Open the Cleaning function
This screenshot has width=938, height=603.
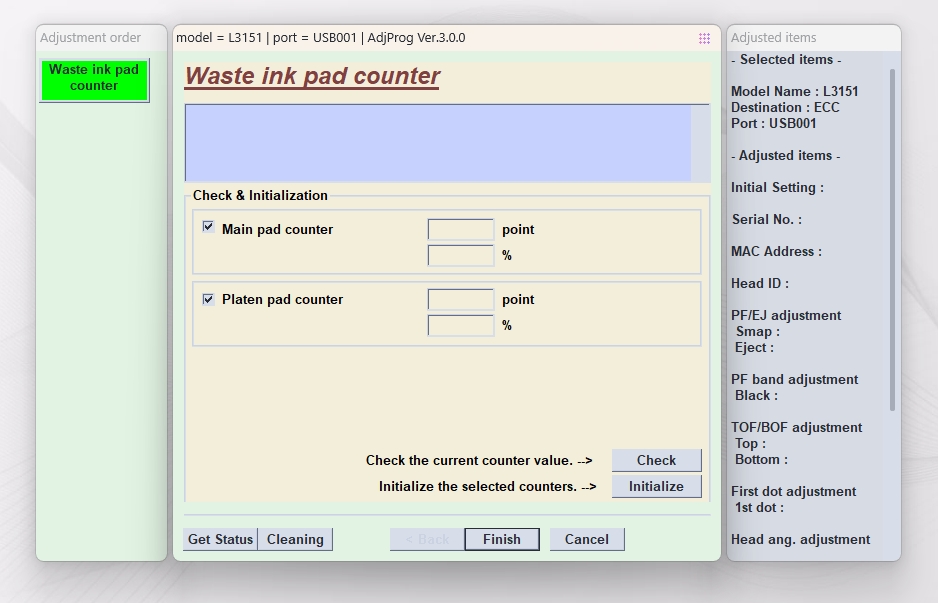295,539
